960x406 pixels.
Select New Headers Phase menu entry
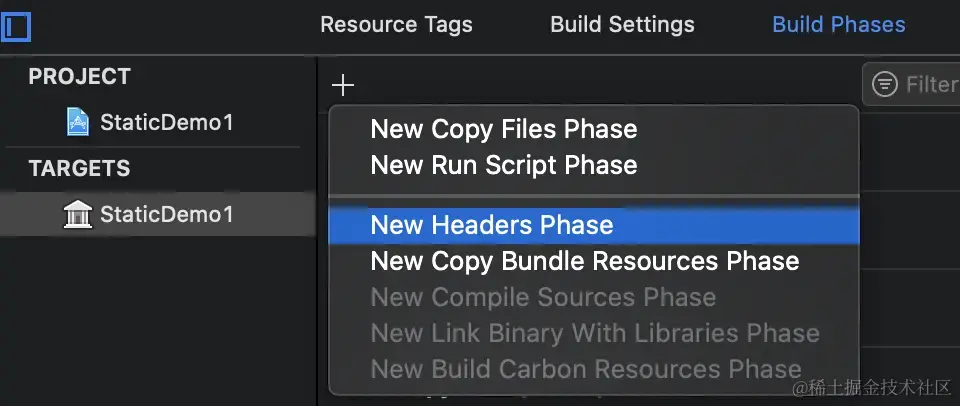tap(594, 225)
